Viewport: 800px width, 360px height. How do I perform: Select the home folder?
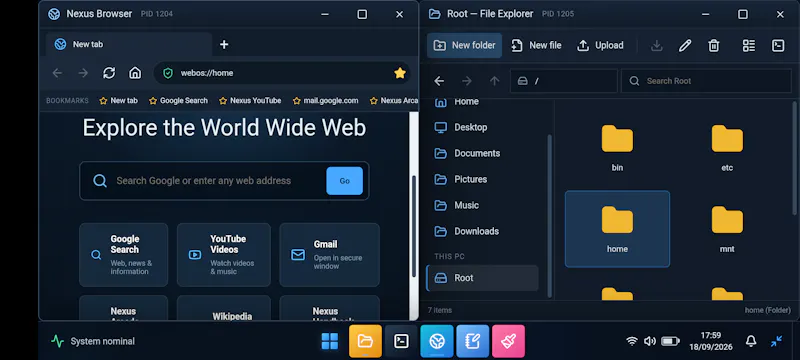click(x=617, y=229)
